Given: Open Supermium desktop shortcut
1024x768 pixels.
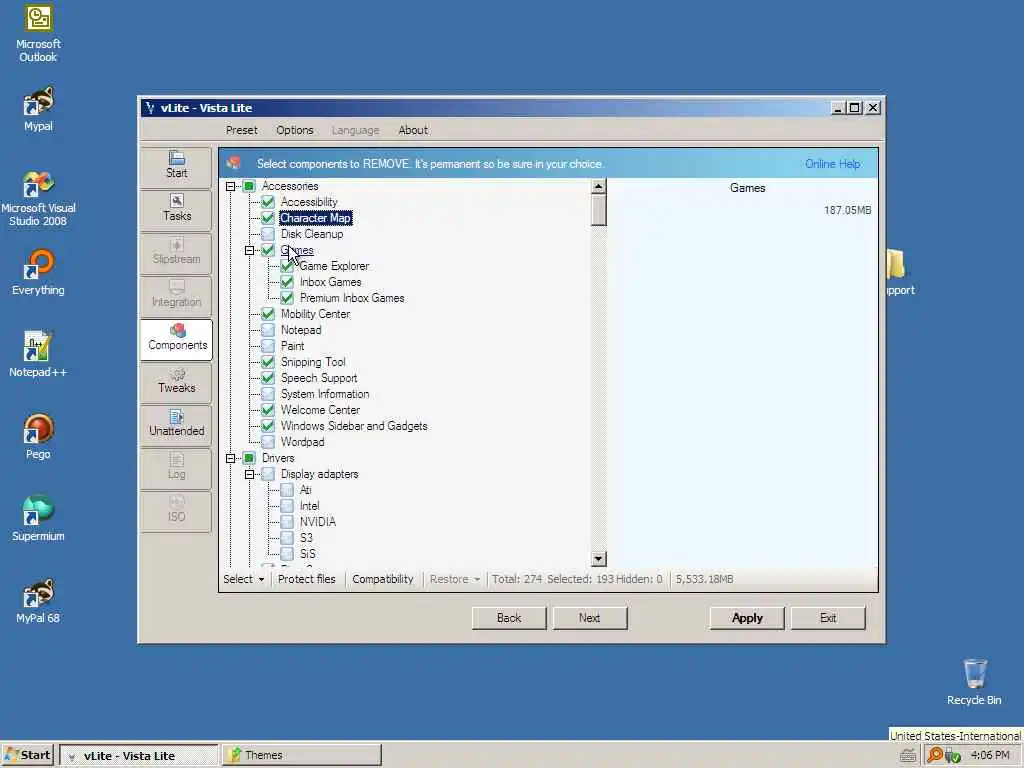Looking at the screenshot, I should pyautogui.click(x=38, y=519).
